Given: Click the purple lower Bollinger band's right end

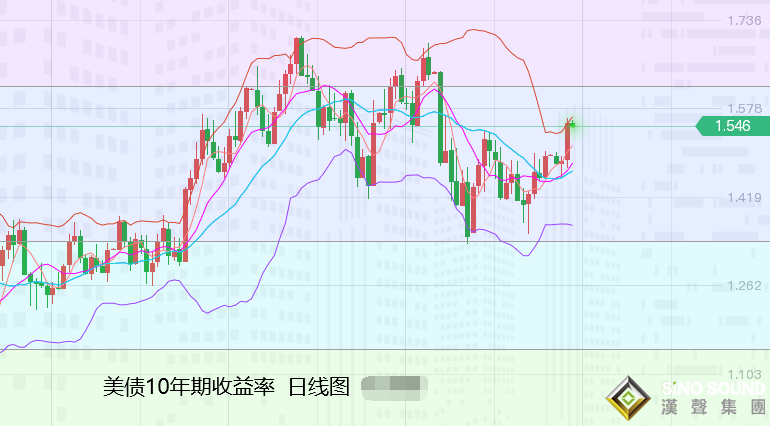Looking at the screenshot, I should (x=571, y=225).
